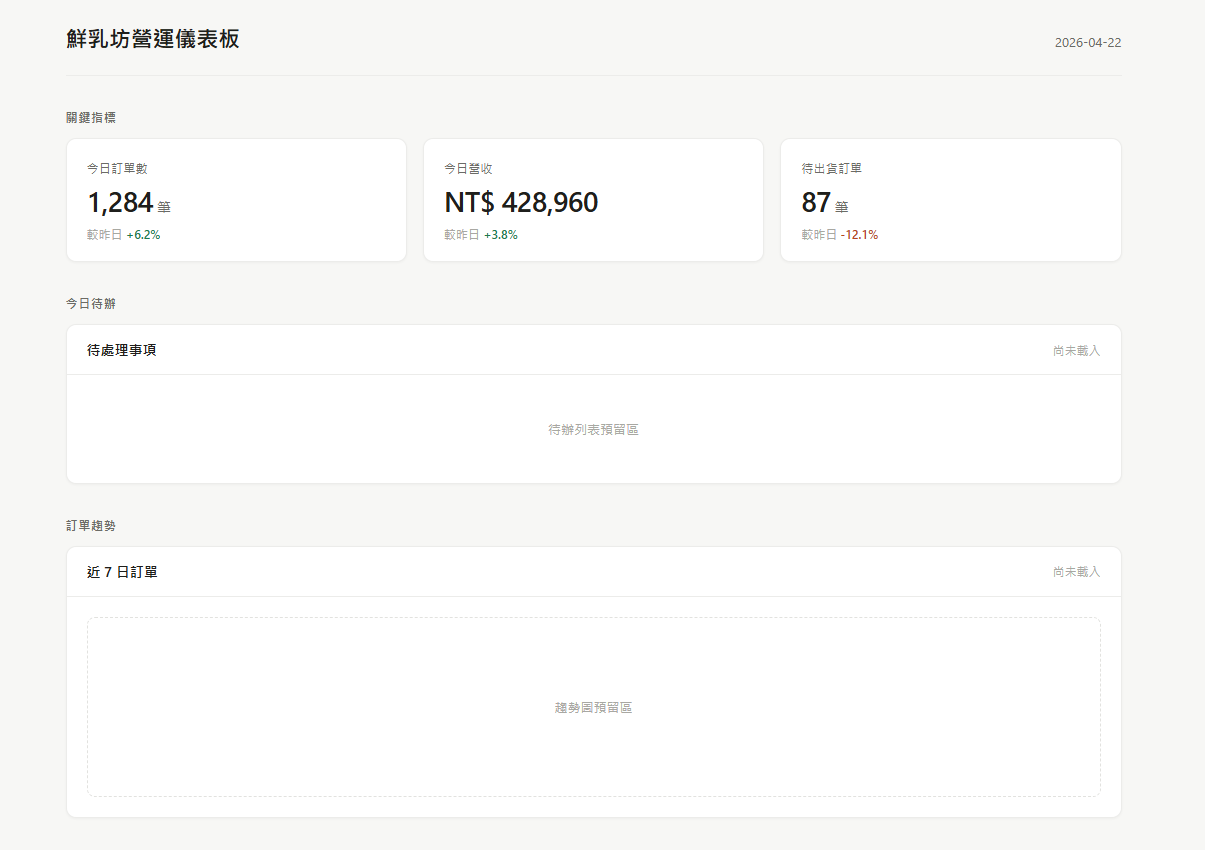Click 尚未載入 status in 近 7 日訂單 panel
This screenshot has height=850, width=1205.
pyautogui.click(x=1076, y=572)
